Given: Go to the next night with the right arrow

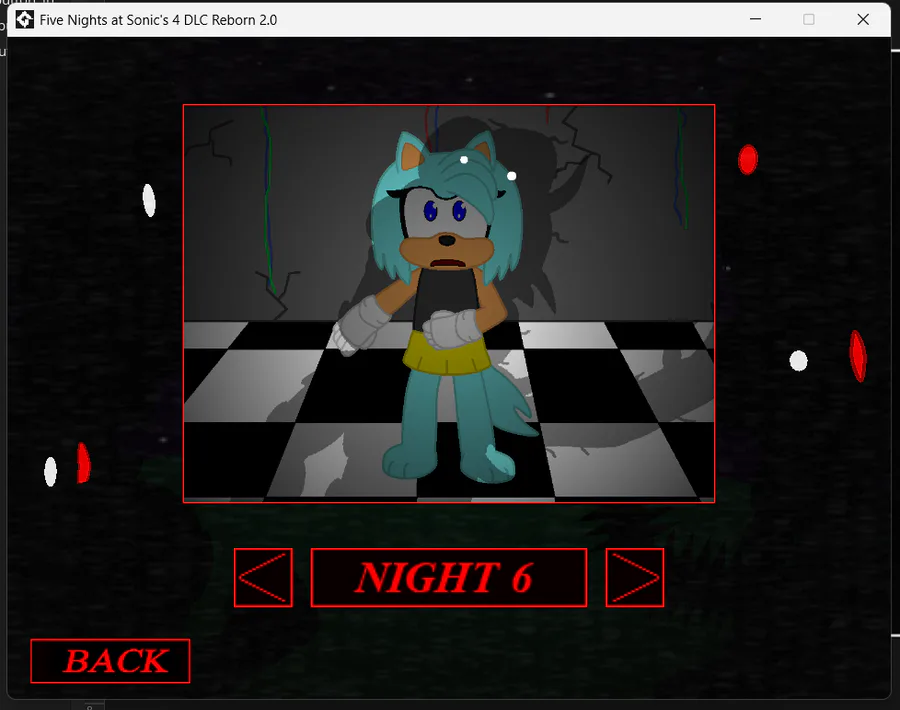Looking at the screenshot, I should point(635,577).
